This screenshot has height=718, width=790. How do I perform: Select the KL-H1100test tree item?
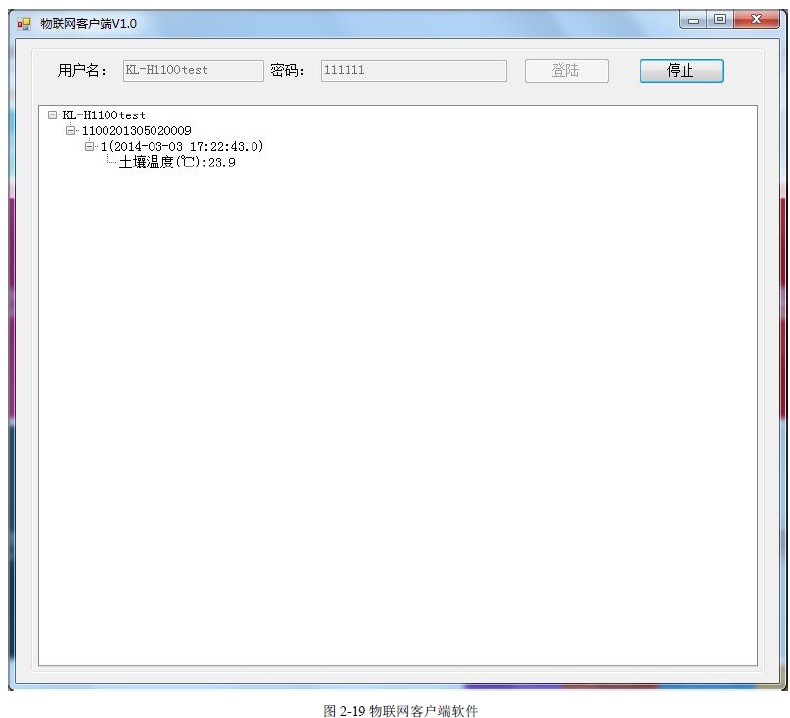pos(104,115)
